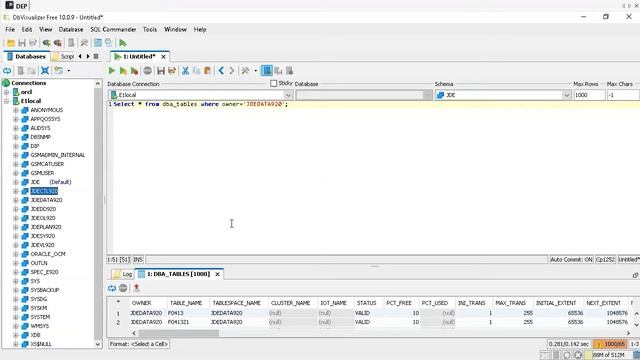This screenshot has width=640, height=360.
Task: Click the highlighted blue editor layout icon
Action: (x=267, y=71)
